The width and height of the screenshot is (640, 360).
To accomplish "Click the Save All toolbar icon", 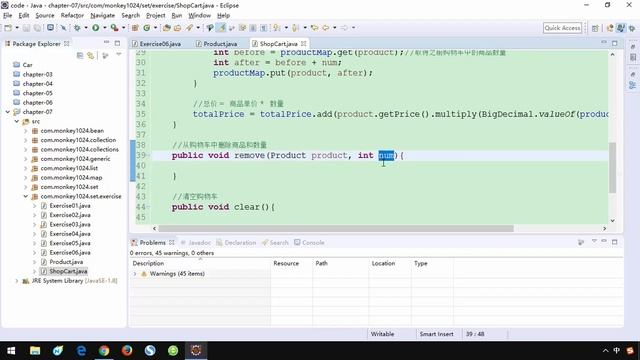I will pyautogui.click(x=37, y=28).
